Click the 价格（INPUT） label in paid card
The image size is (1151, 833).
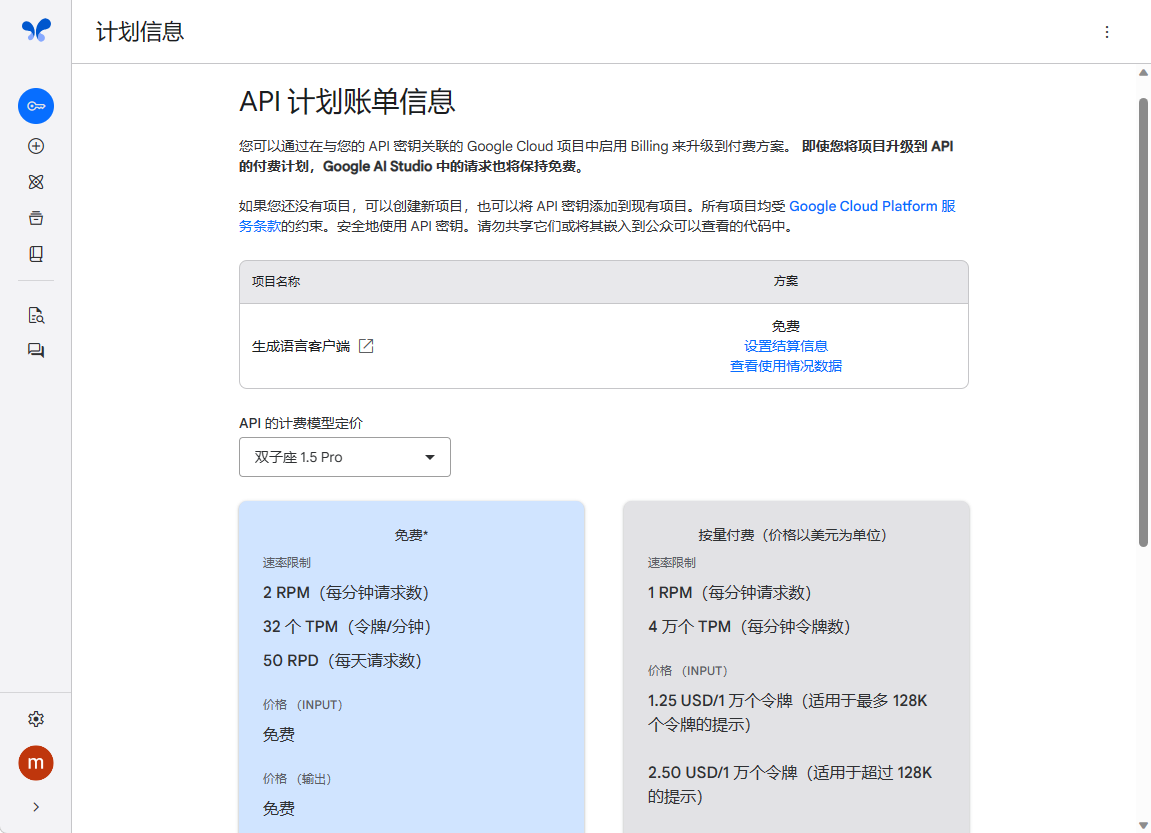(688, 671)
